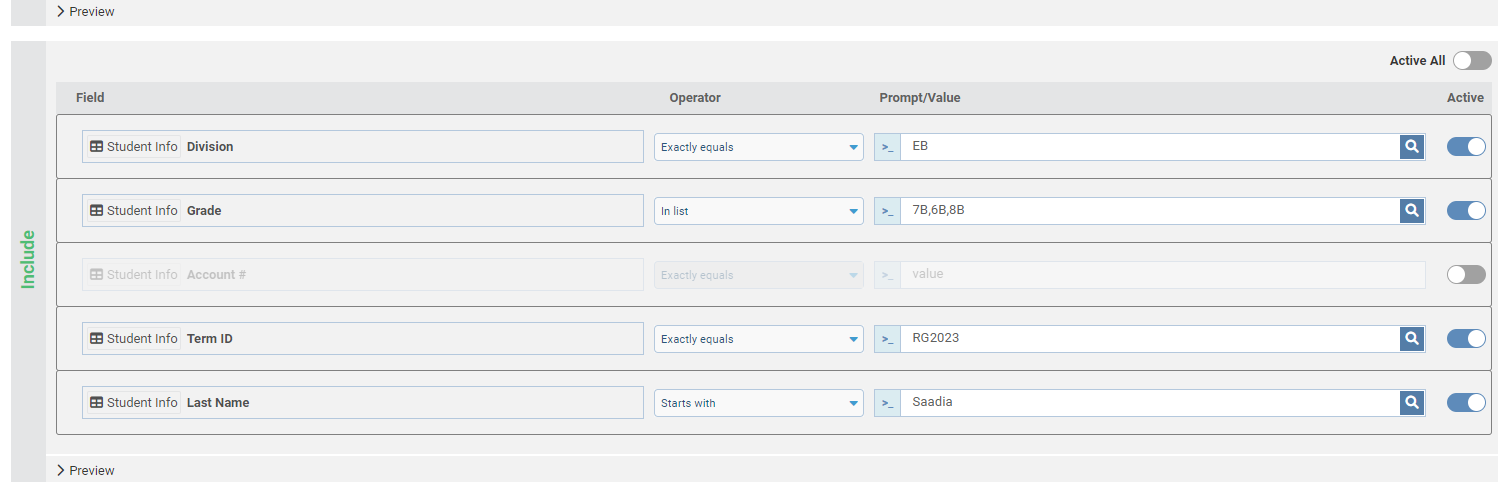Click the prompt icon in the Account # row
This screenshot has width=1498, height=482.
point(888,275)
